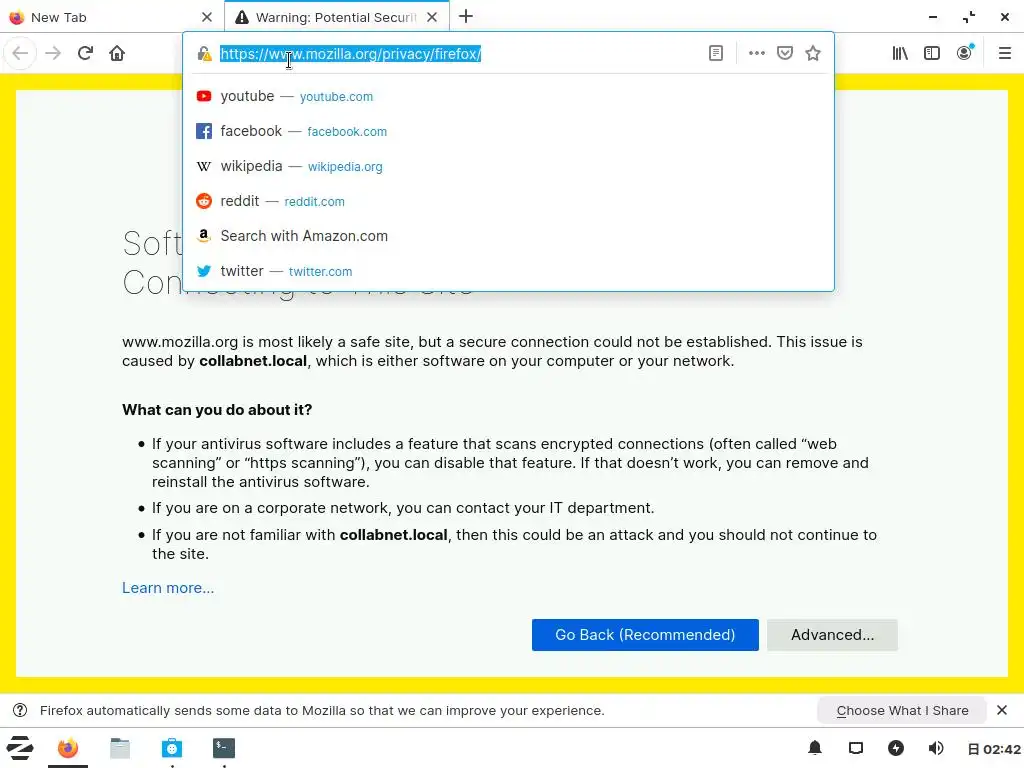This screenshot has height=768, width=1024.
Task: Open the power lightning tray icon
Action: click(896, 748)
